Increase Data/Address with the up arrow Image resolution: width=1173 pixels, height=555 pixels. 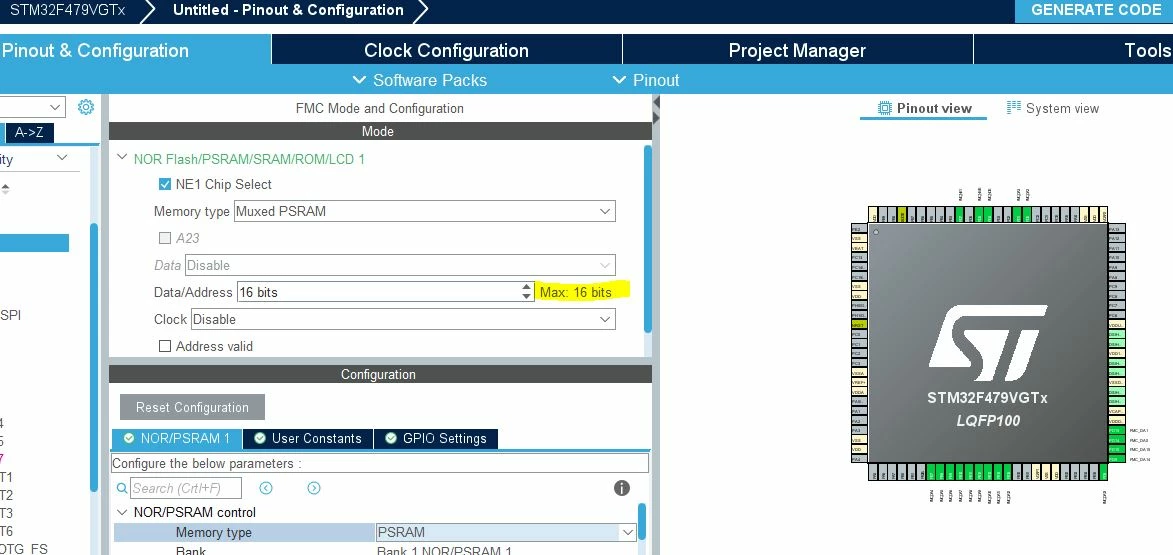(527, 286)
